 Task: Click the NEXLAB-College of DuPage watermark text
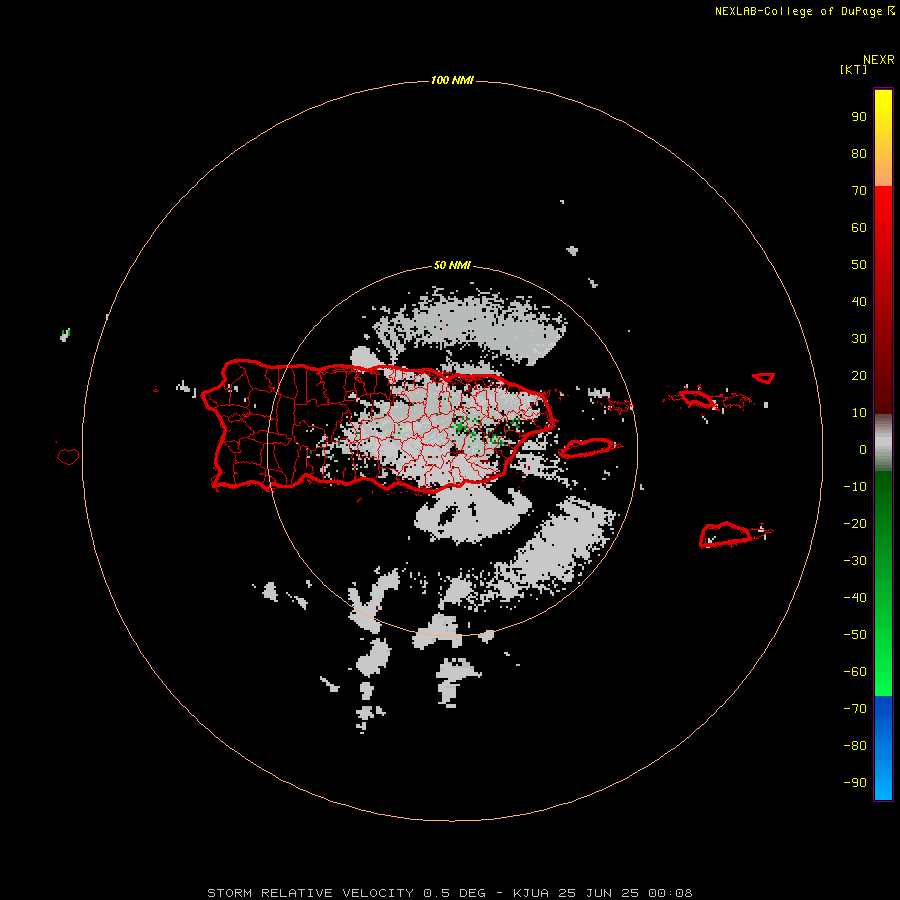coord(805,11)
